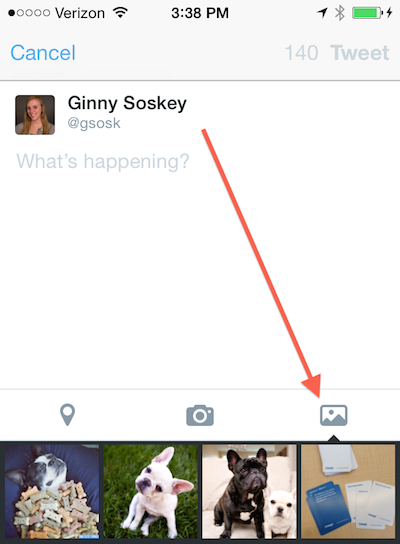Tap the cellular signal dots
Screen dimensions: 400x544
click(29, 13)
